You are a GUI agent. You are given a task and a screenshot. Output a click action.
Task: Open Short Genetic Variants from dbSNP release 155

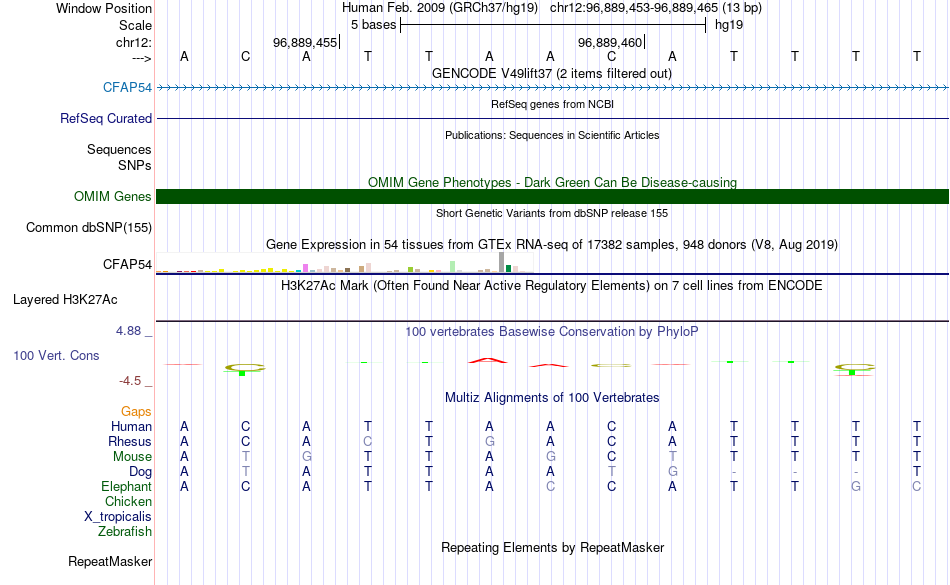[x=552, y=213]
